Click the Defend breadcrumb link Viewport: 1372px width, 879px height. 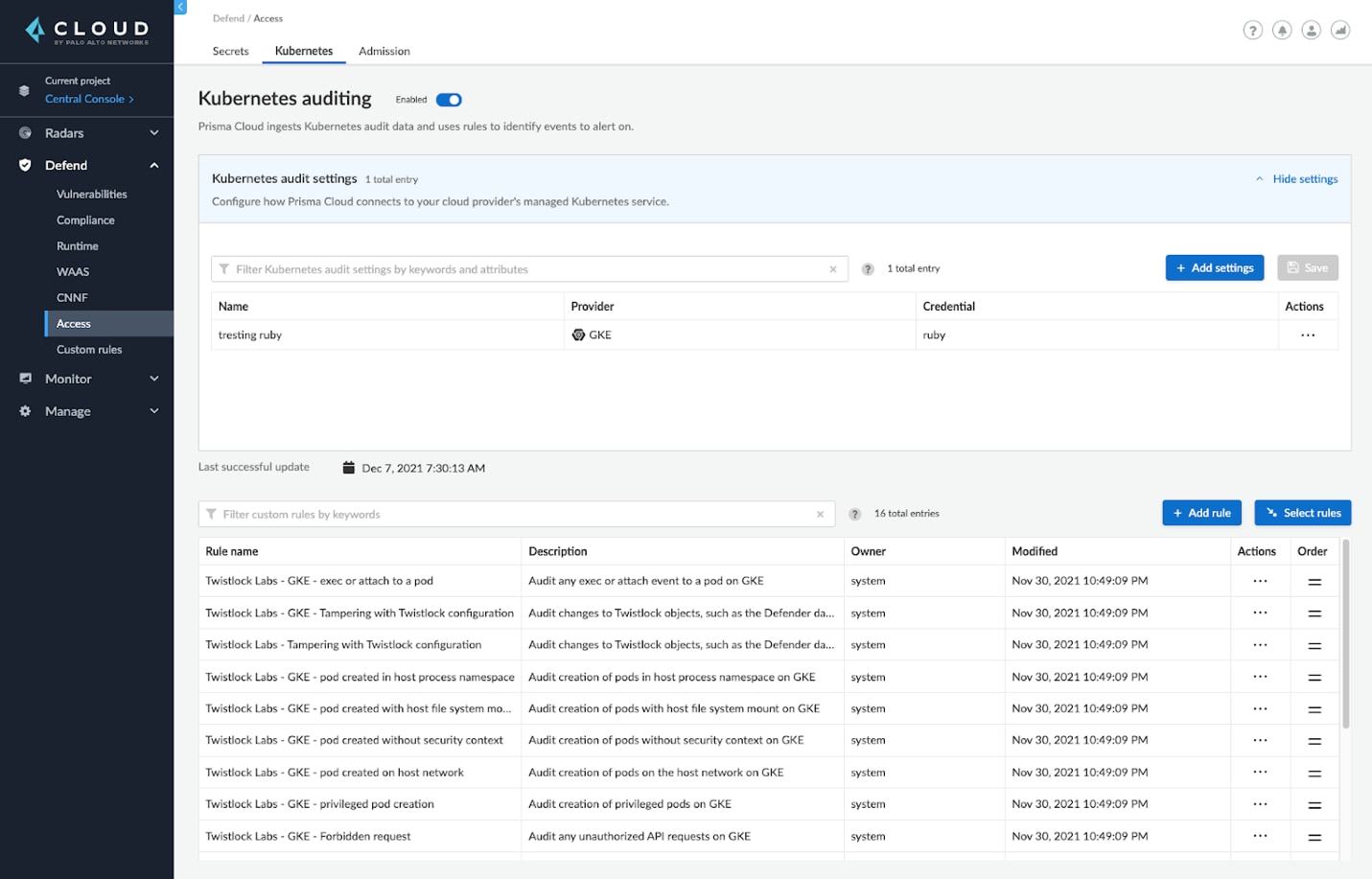[228, 18]
